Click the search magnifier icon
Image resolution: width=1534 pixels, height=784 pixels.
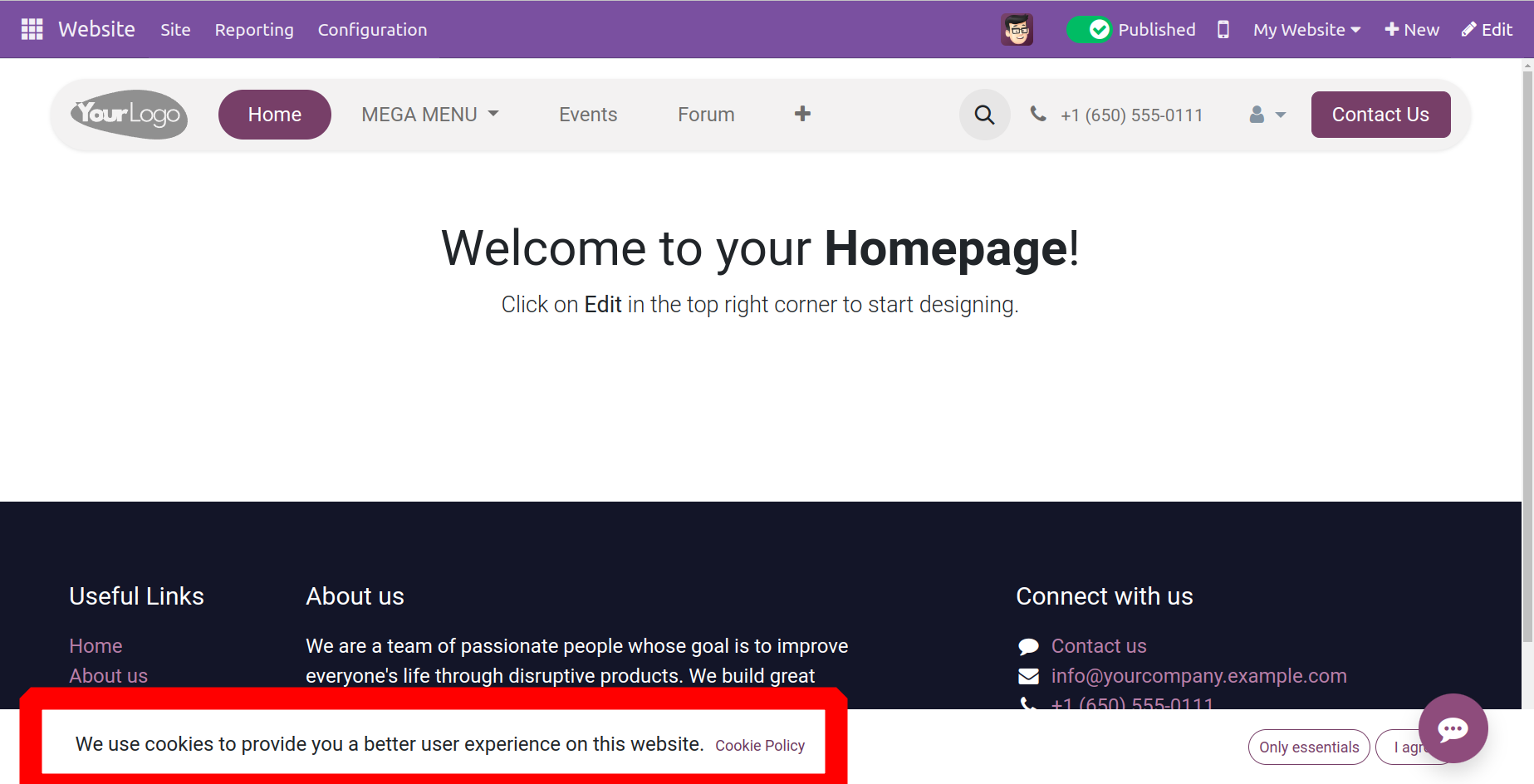click(x=984, y=115)
